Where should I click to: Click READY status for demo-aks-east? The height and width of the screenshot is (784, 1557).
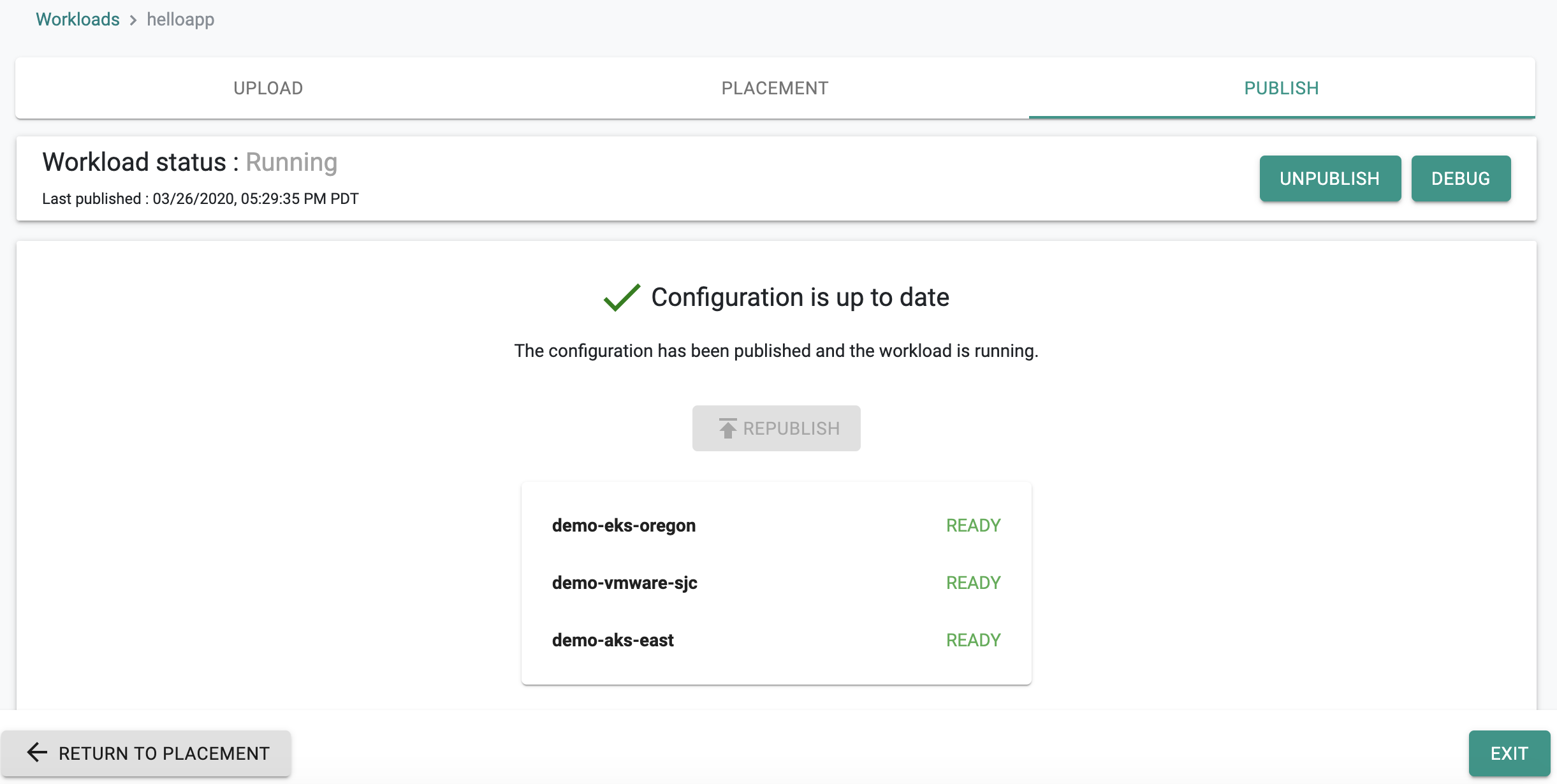pyautogui.click(x=973, y=640)
